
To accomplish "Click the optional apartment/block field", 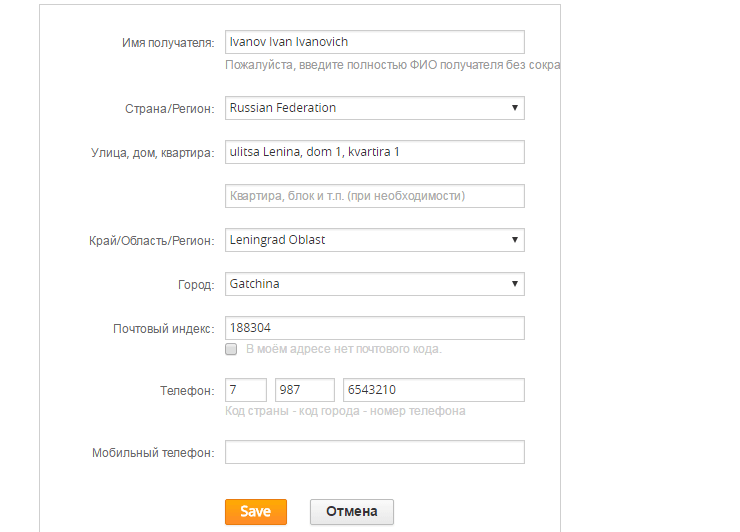I will (x=375, y=196).
